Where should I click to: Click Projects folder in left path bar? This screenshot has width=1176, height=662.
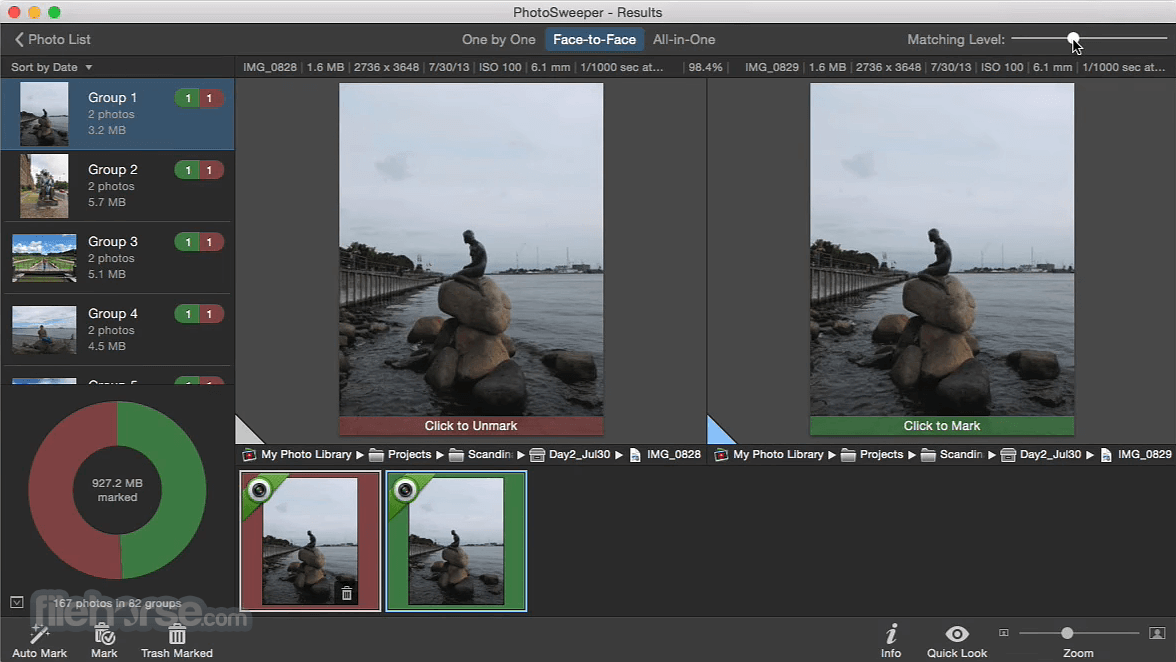[400, 454]
